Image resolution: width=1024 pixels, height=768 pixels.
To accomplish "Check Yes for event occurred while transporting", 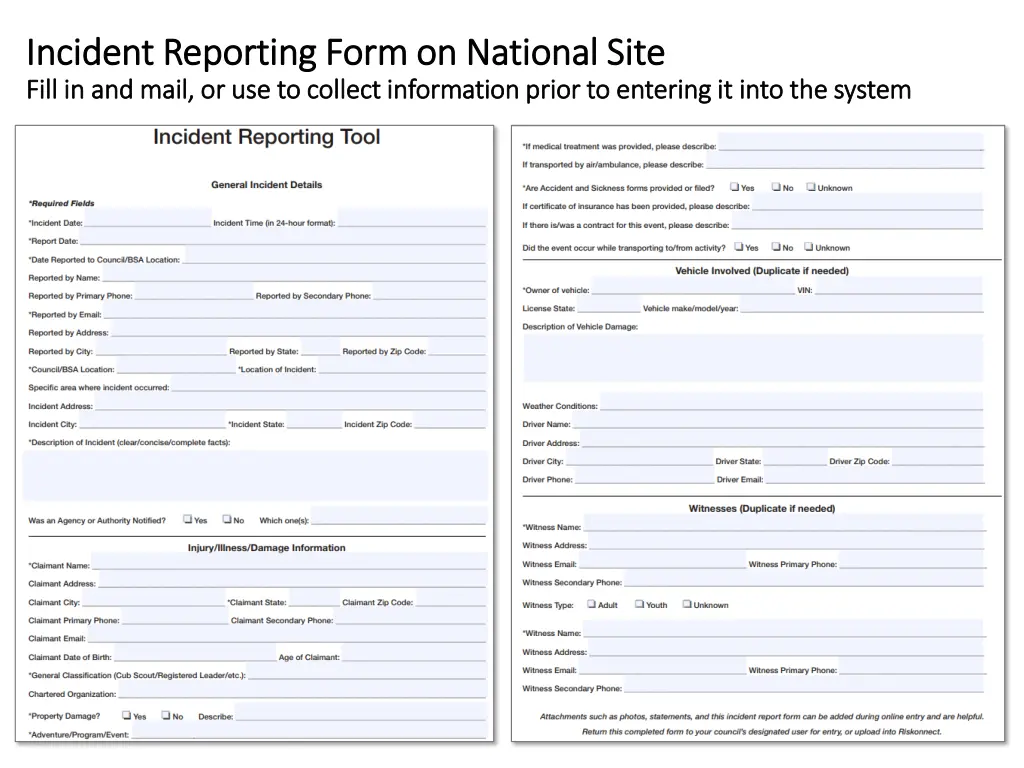I will (740, 247).
